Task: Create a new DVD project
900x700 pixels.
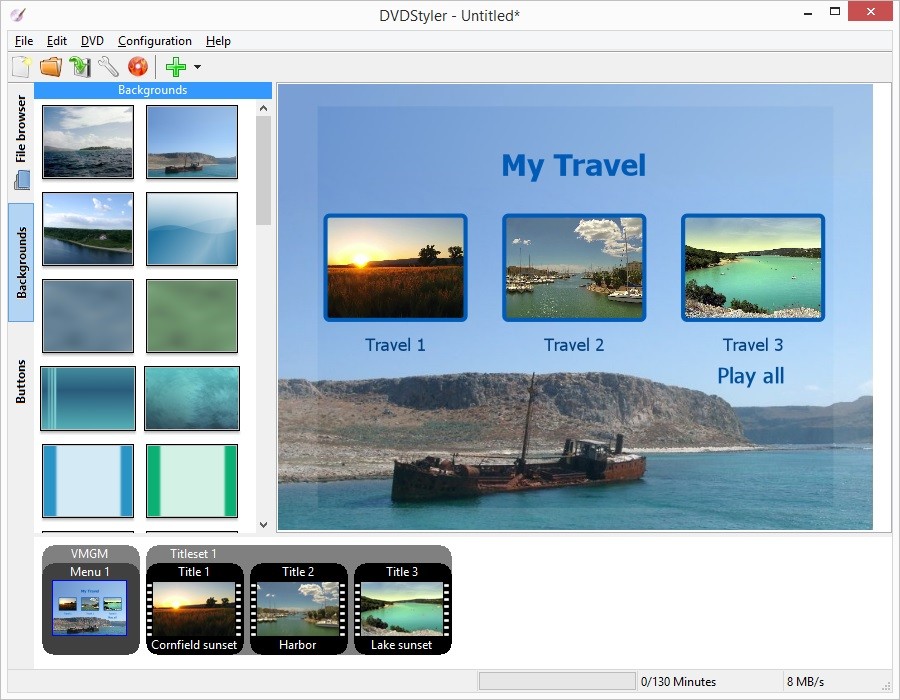Action: pyautogui.click(x=22, y=66)
